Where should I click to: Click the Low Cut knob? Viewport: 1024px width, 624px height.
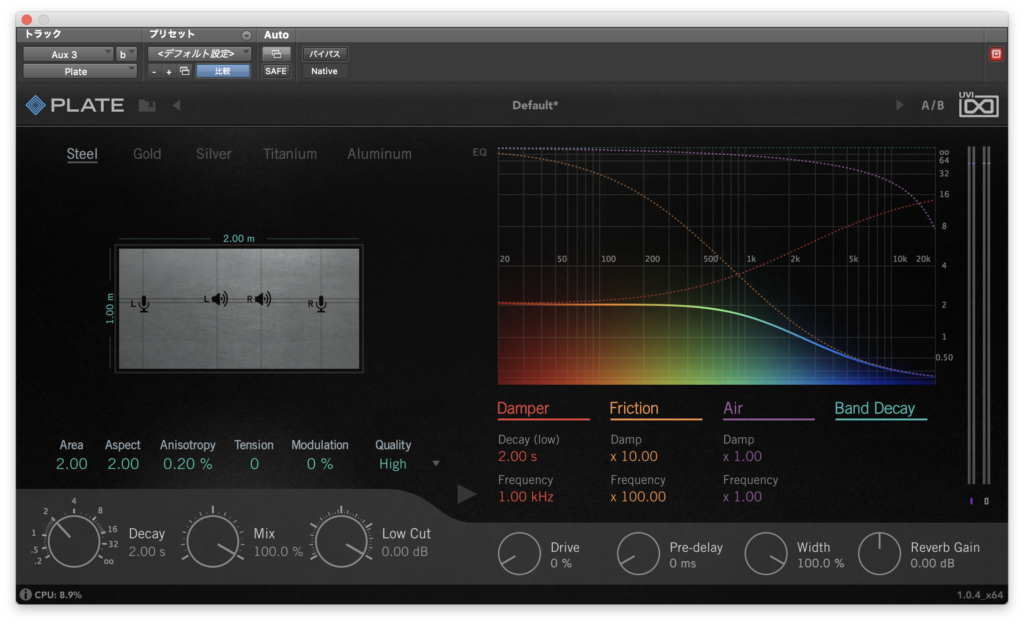341,541
